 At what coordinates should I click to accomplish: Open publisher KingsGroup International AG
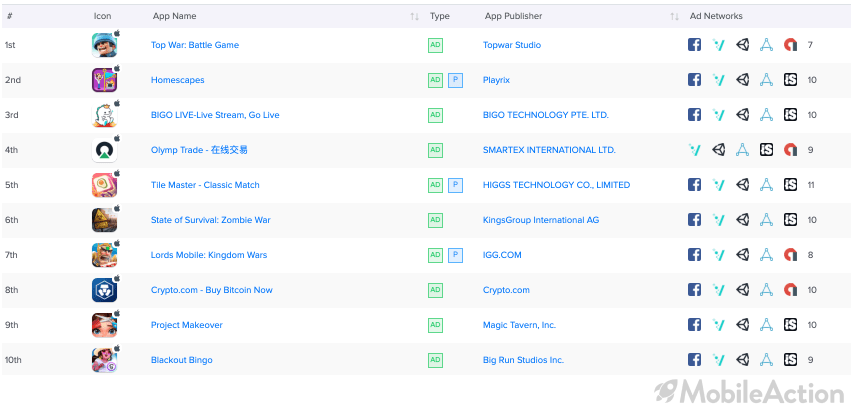[541, 220]
